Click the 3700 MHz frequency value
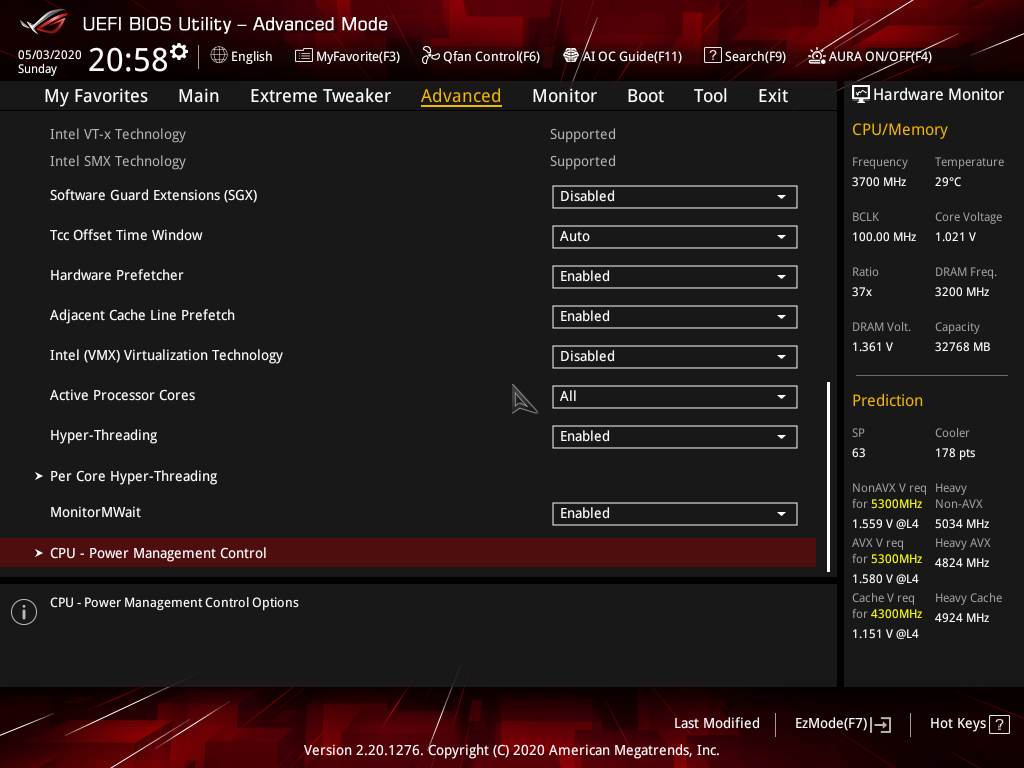Viewport: 1024px width, 768px height. (x=879, y=182)
